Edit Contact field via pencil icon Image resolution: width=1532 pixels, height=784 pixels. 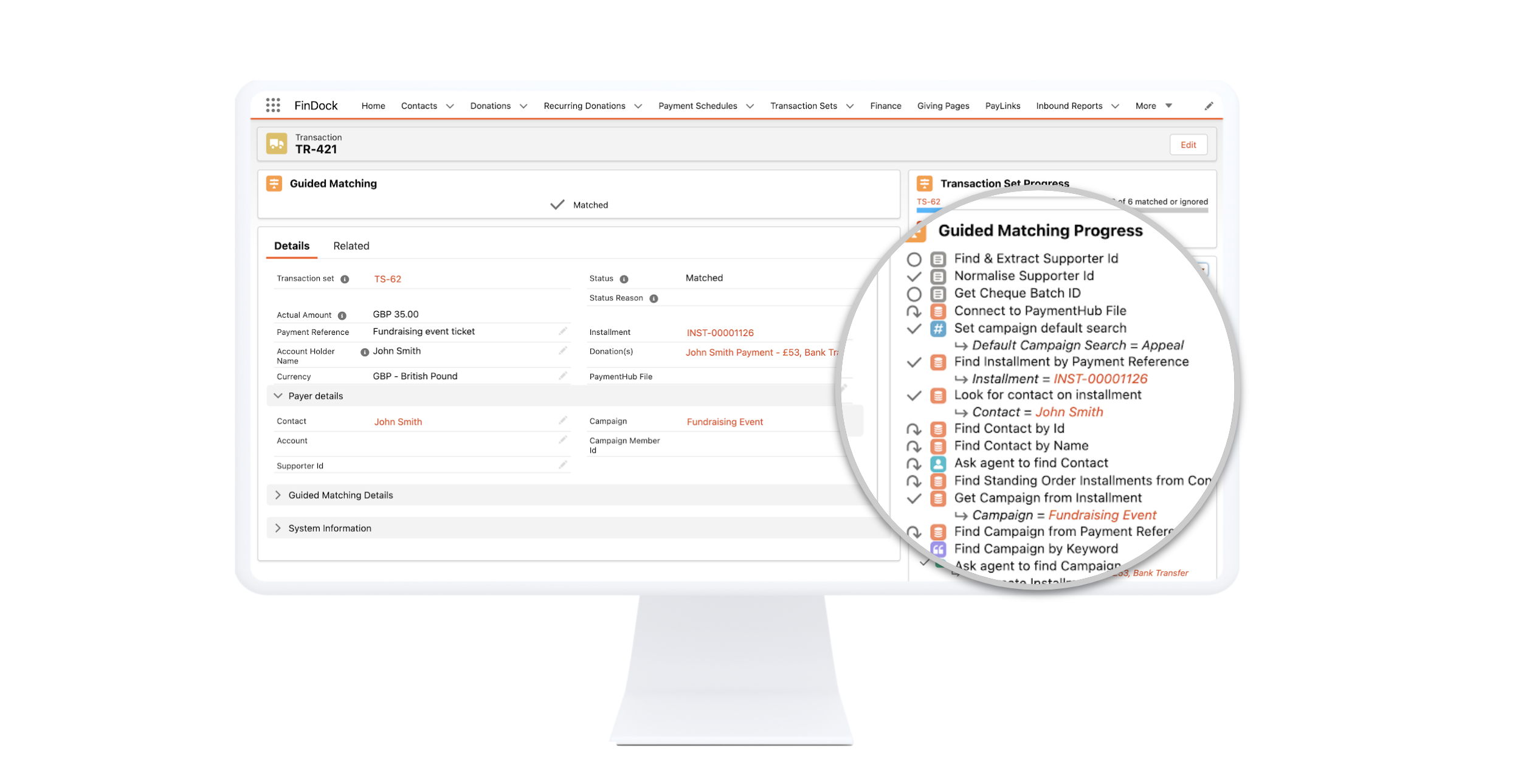click(563, 421)
